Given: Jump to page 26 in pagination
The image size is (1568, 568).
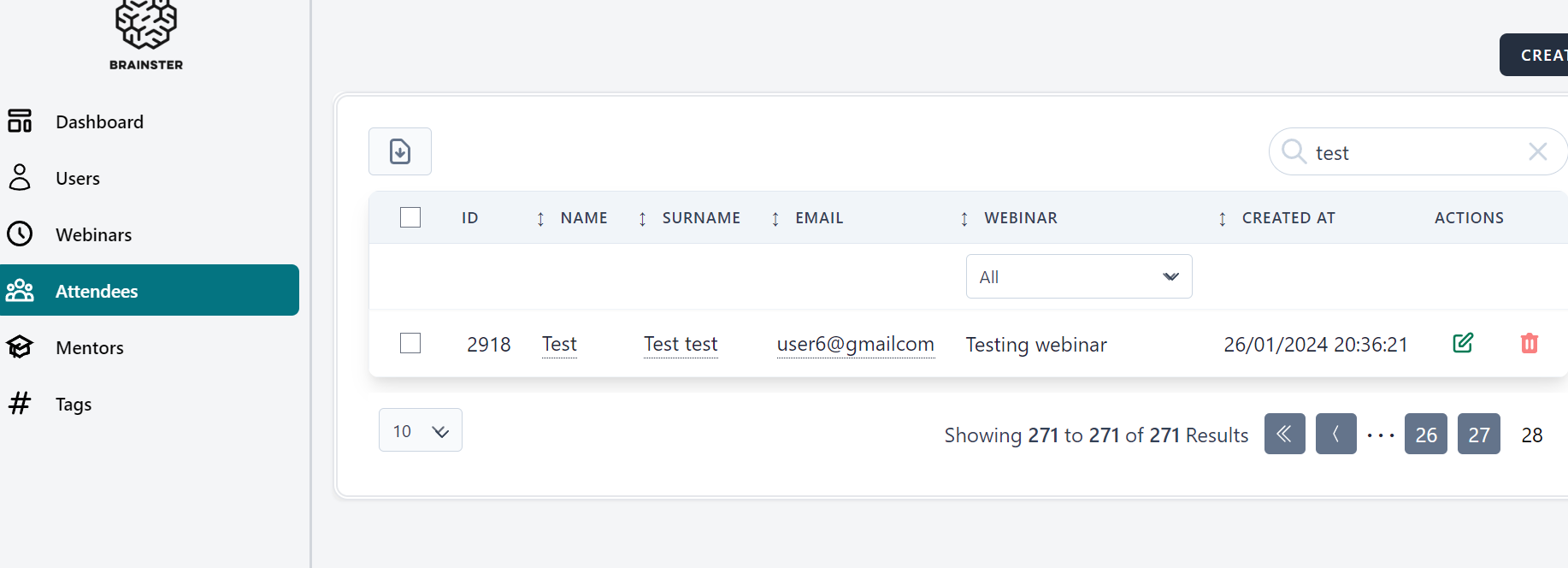Looking at the screenshot, I should 1425,435.
